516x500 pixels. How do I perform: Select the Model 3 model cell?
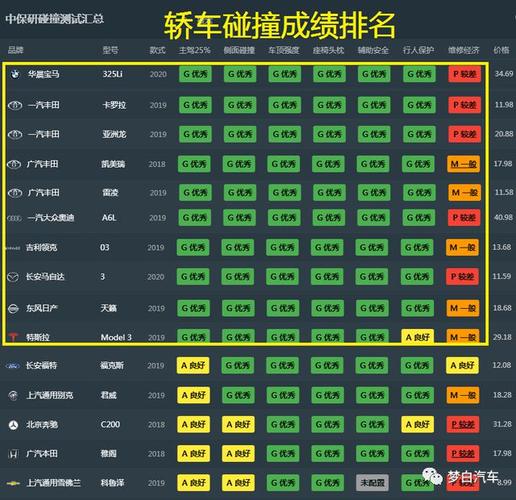pos(116,337)
